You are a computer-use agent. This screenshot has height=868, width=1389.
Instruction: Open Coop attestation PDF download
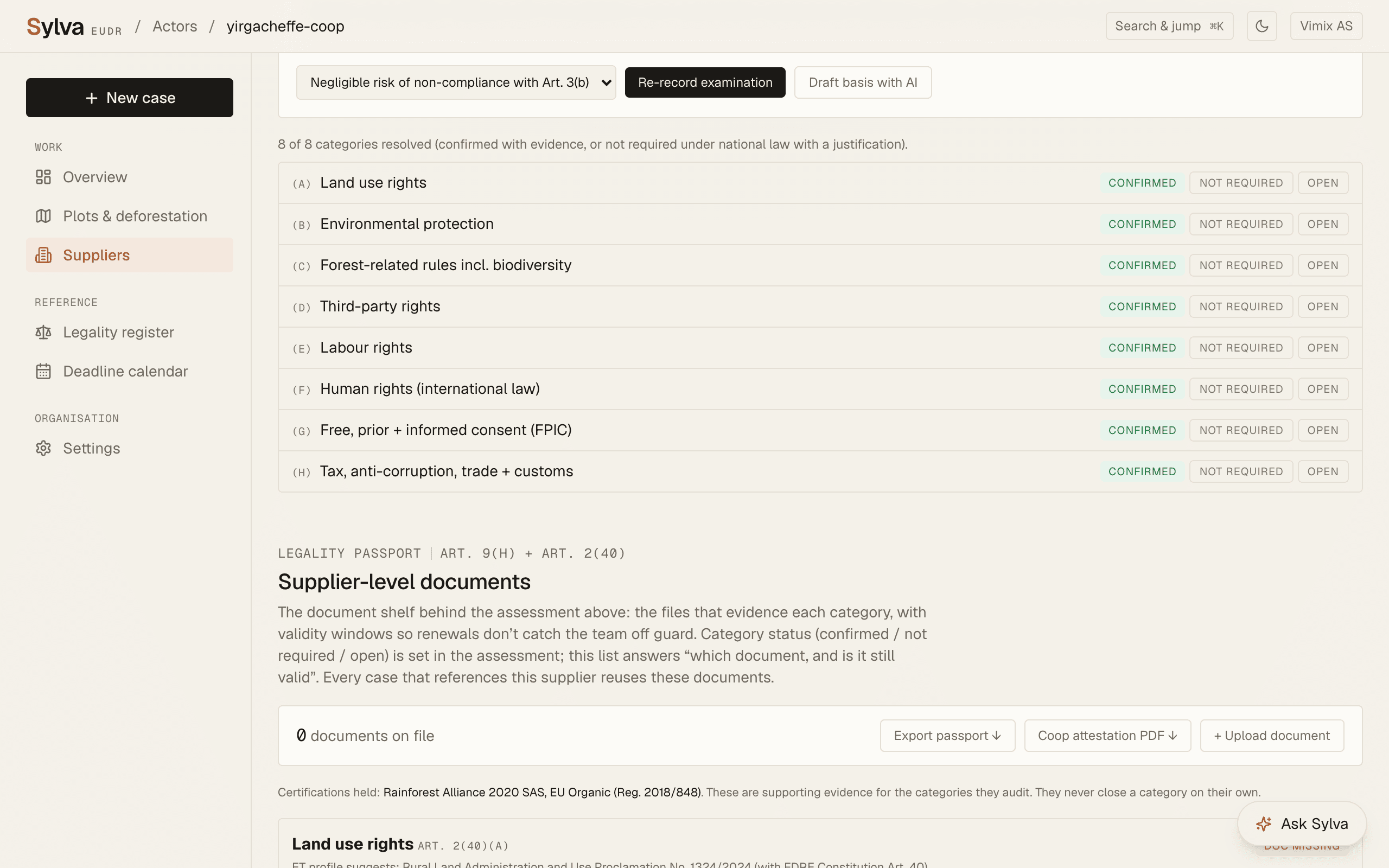tap(1107, 736)
